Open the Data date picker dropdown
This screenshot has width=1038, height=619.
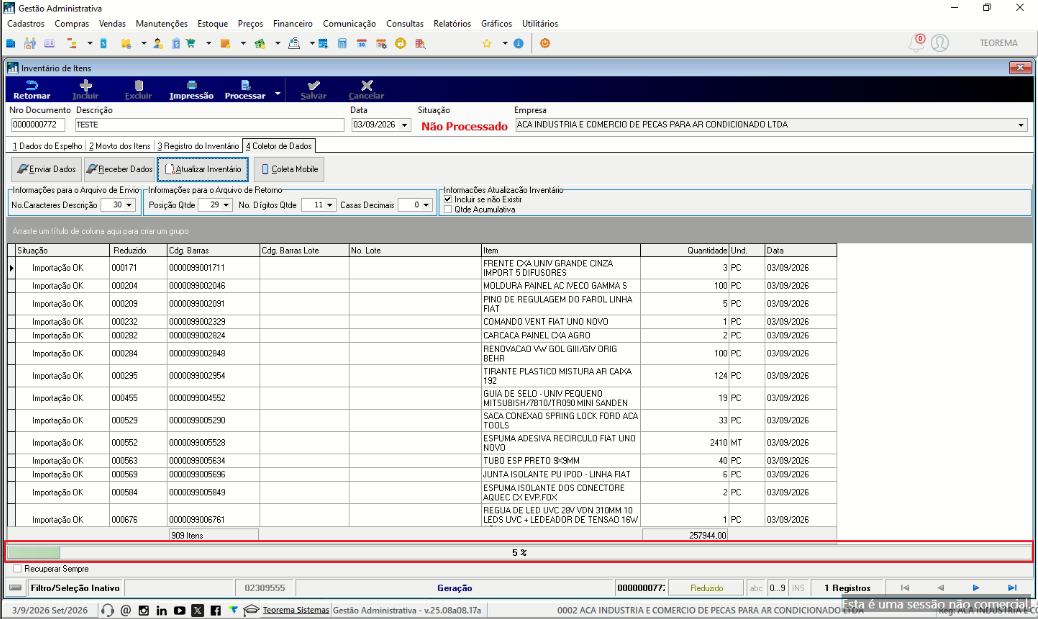(404, 125)
